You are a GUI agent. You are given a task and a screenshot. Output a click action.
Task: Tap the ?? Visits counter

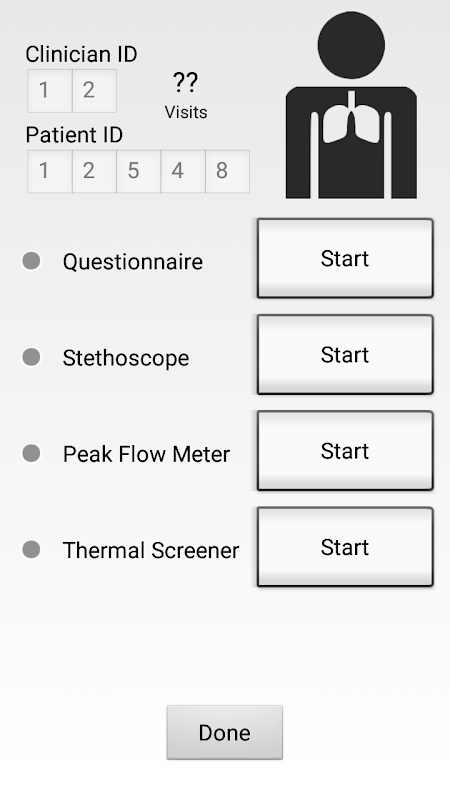pos(186,96)
